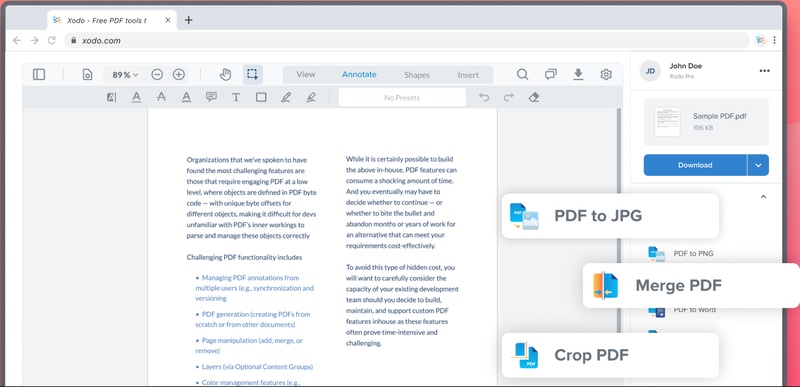Select the free text T tool

(x=236, y=97)
